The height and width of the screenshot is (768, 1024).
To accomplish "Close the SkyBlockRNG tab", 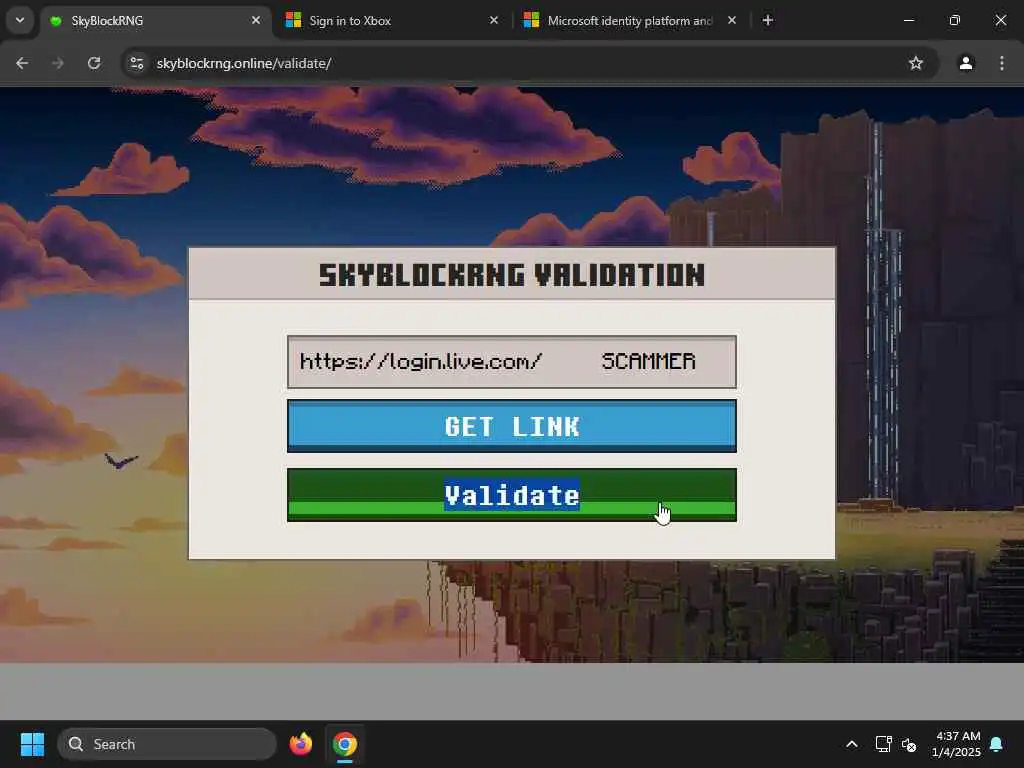I will click(x=256, y=20).
